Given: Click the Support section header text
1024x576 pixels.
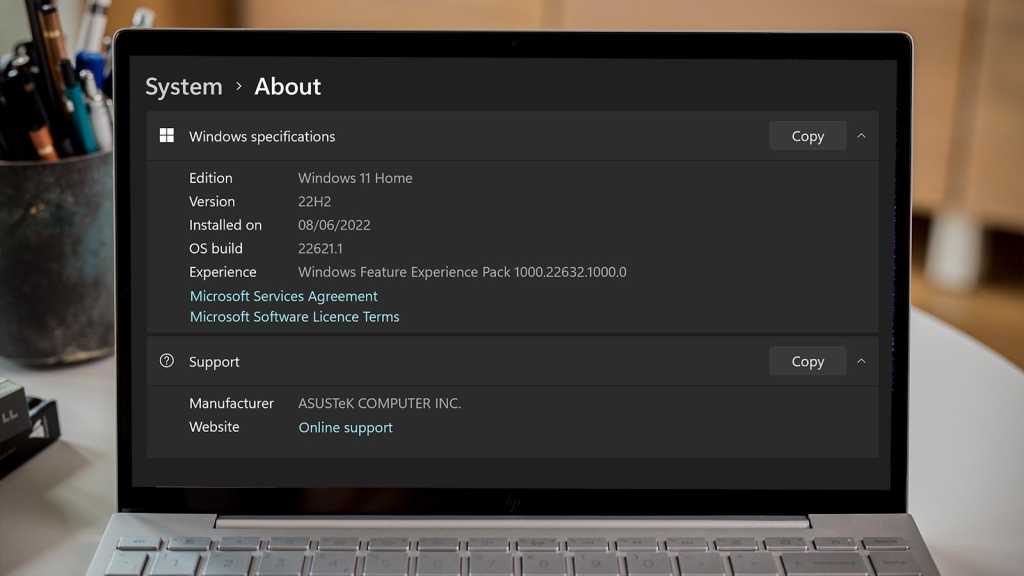Looking at the screenshot, I should pyautogui.click(x=214, y=362).
